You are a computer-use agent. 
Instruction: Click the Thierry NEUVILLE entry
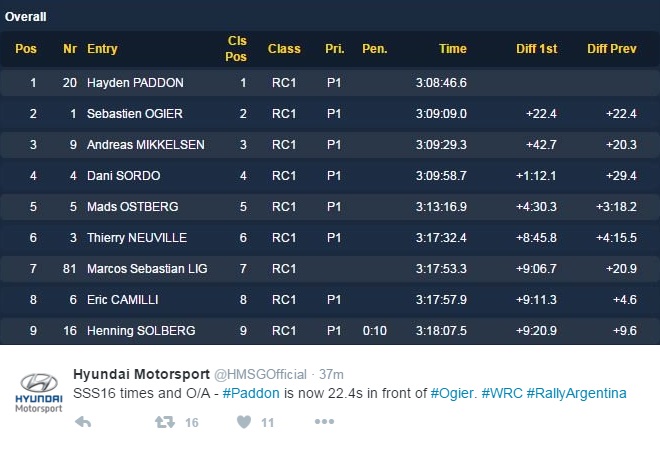tap(137, 238)
